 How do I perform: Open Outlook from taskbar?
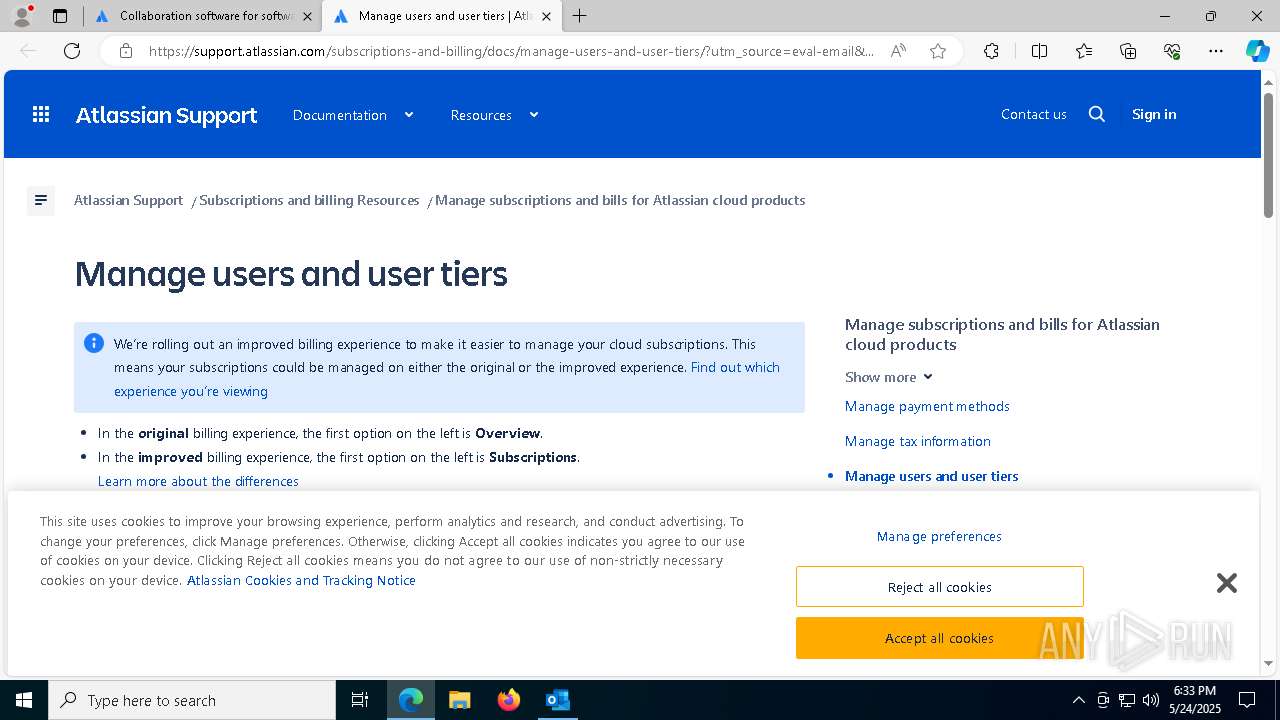(557, 700)
